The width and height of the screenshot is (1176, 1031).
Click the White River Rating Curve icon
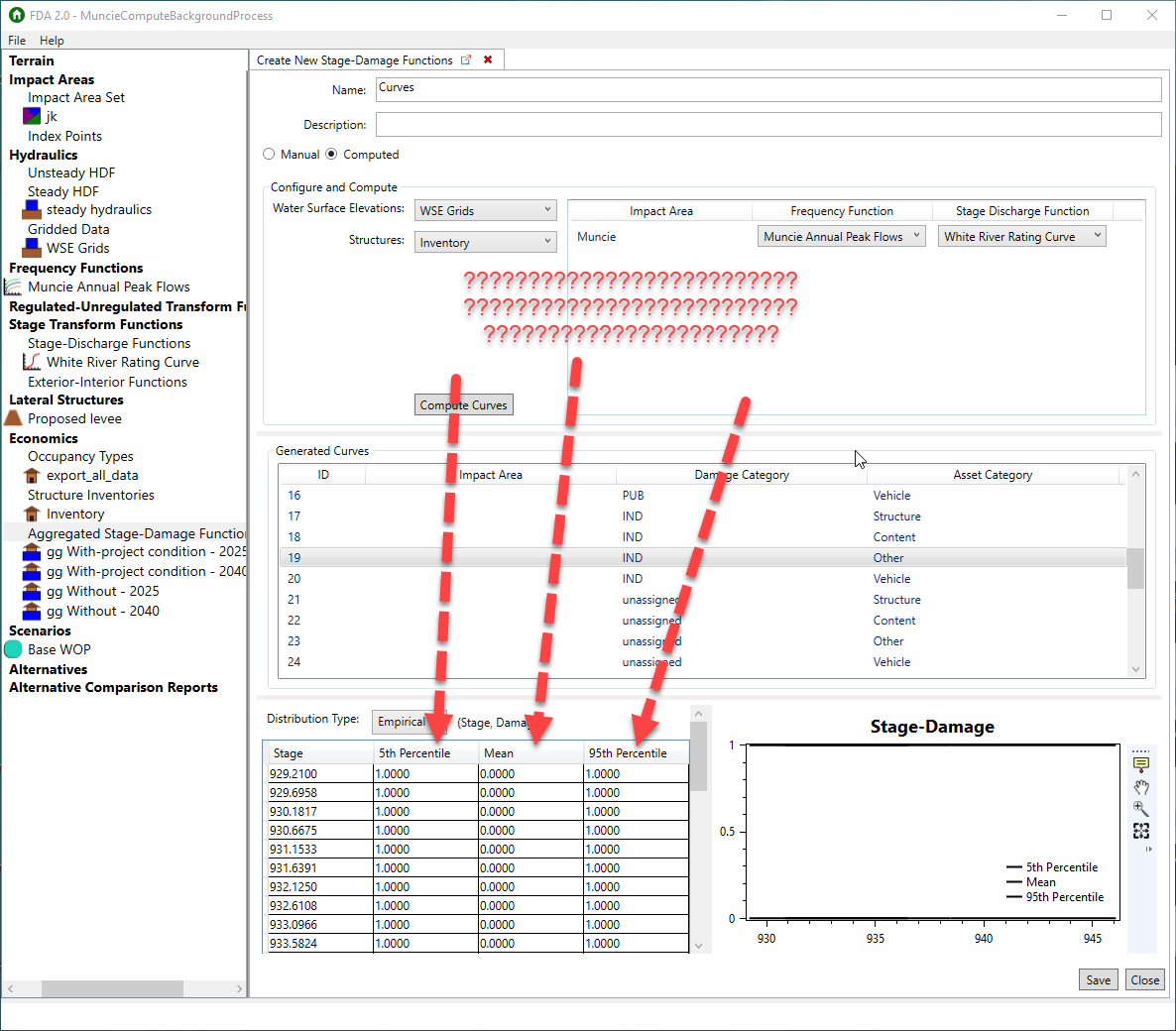tap(30, 362)
